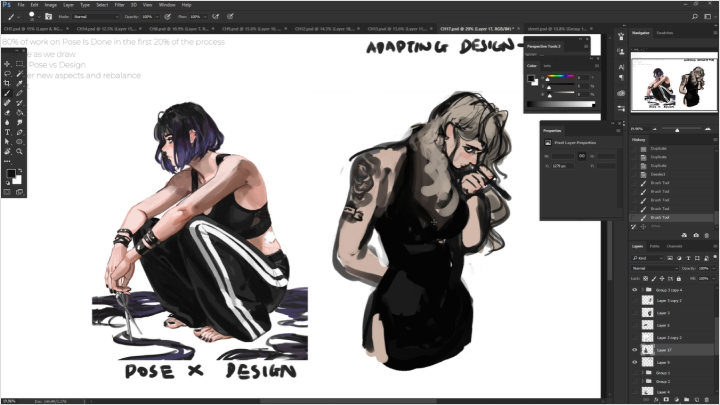The image size is (720, 405).
Task: Select the Move tool
Action: (x=7, y=64)
